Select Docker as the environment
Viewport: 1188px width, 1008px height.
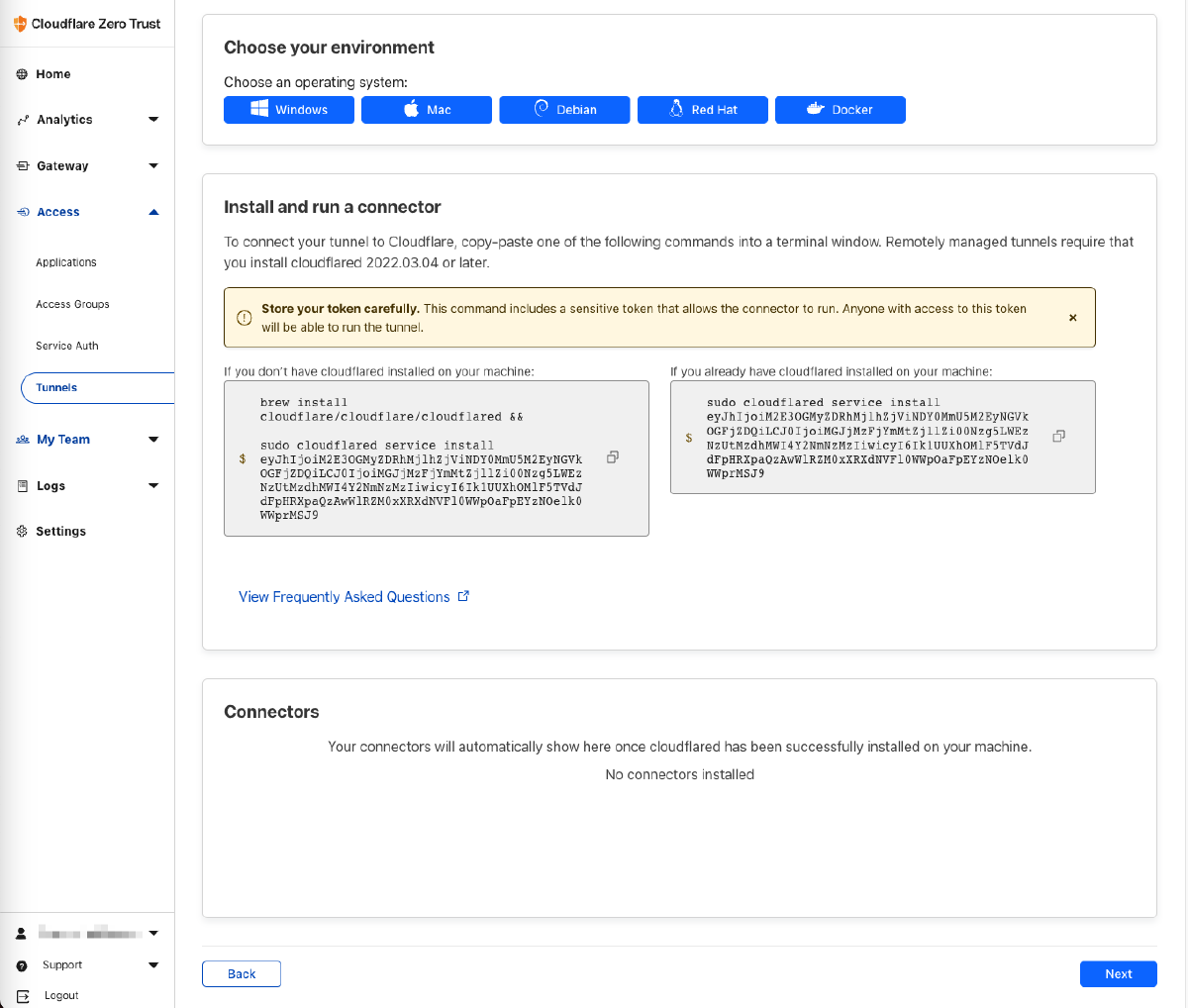pos(840,110)
